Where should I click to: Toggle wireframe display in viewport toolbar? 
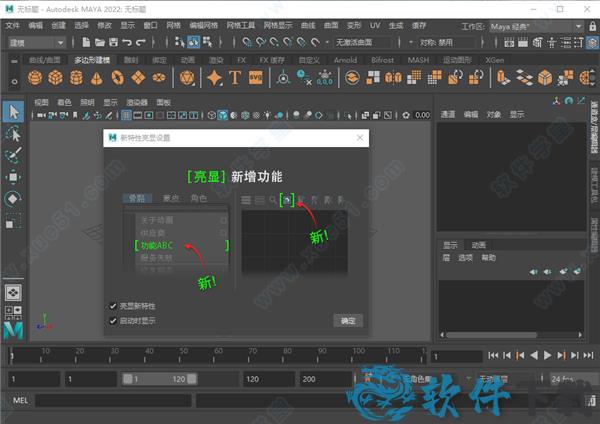coord(212,115)
